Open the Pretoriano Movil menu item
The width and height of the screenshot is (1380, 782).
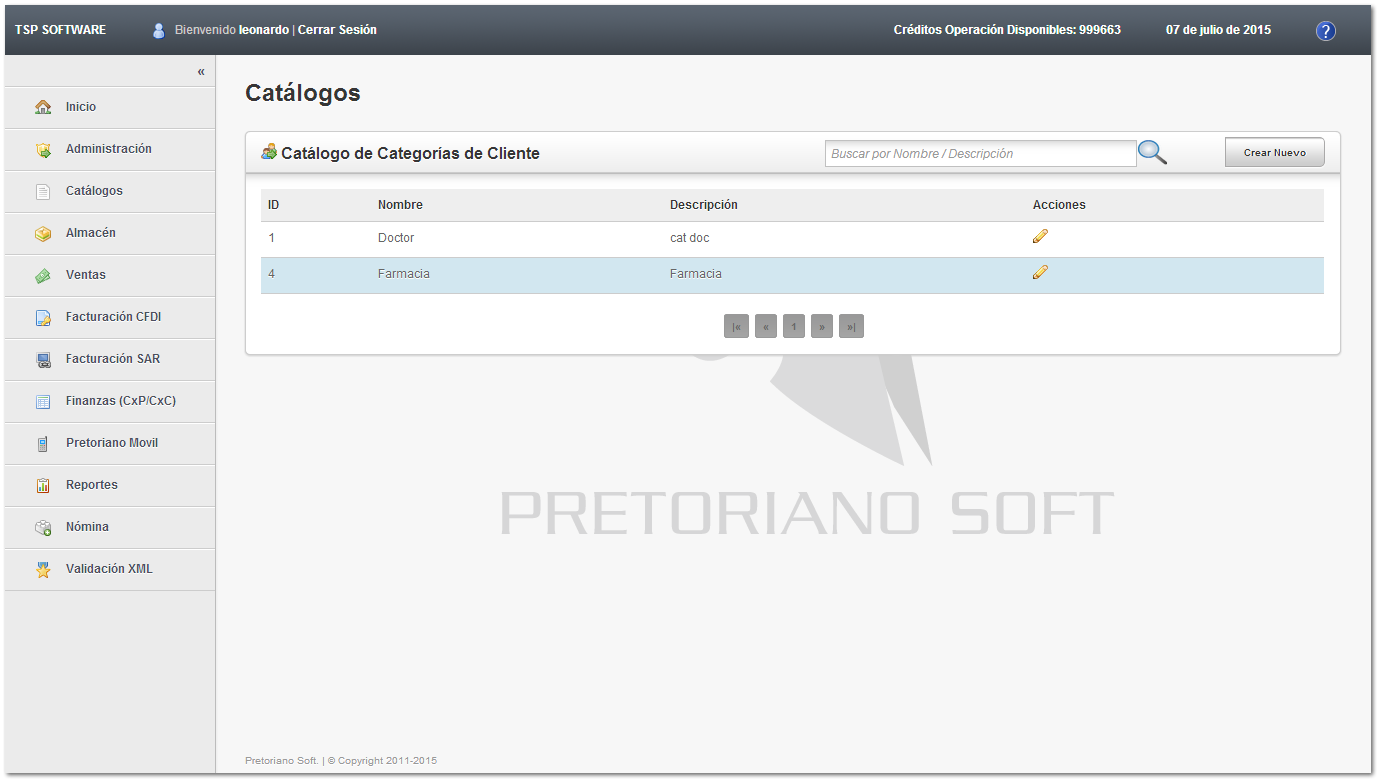110,443
